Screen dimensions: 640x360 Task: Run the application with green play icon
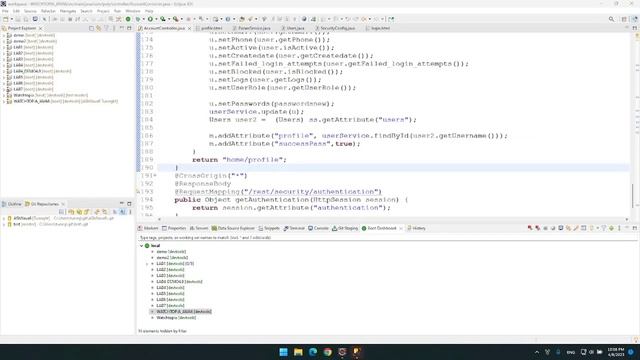(x=150, y=19)
